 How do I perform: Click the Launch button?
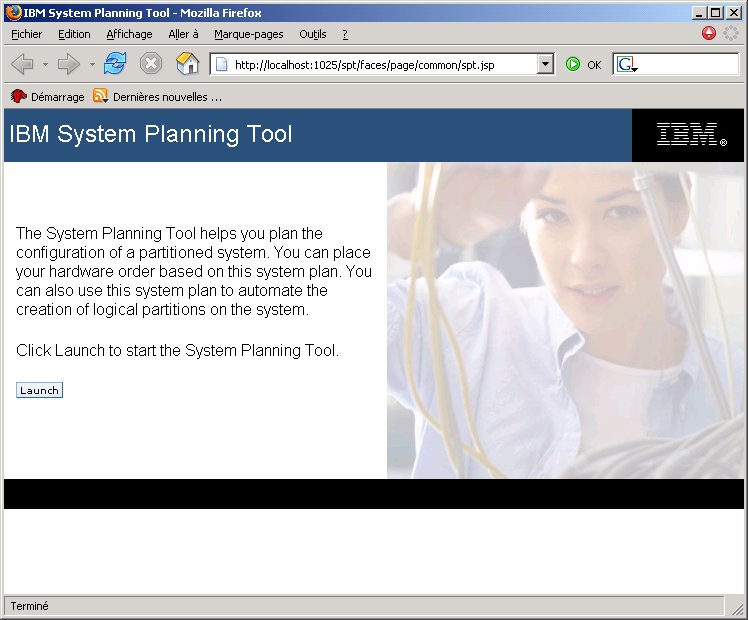39,390
